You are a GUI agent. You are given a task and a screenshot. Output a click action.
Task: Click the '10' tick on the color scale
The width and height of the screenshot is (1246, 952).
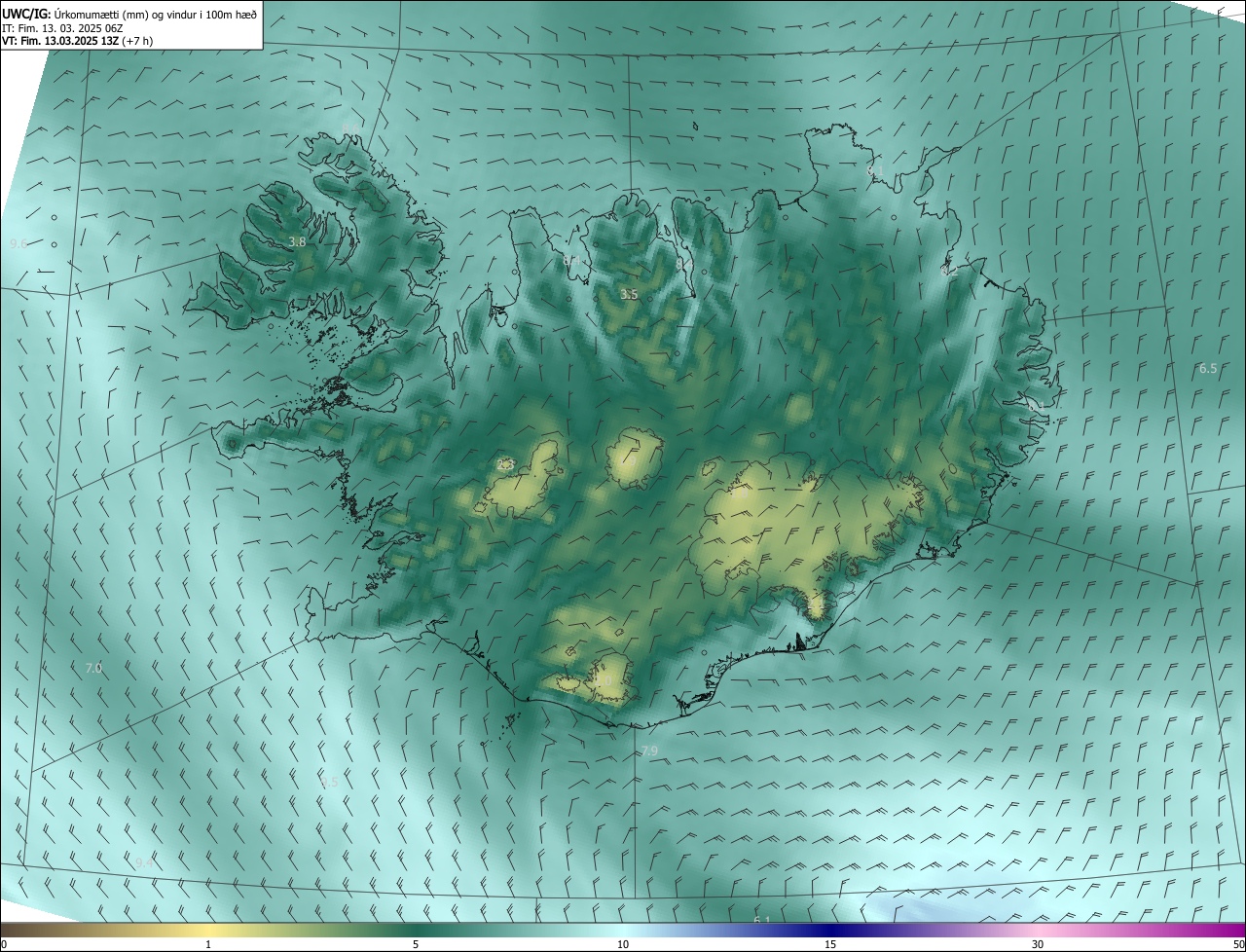623,944
